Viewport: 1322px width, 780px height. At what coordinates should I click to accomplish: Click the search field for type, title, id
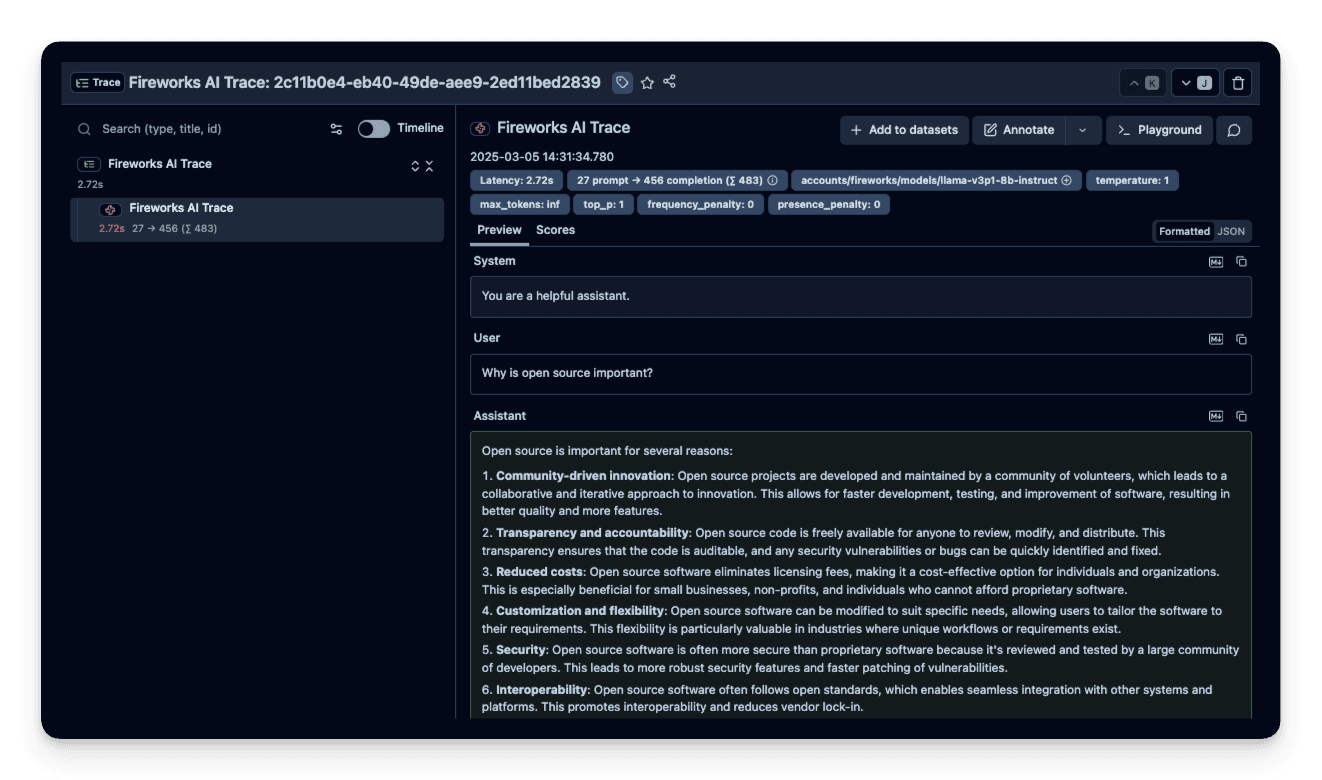tap(200, 129)
